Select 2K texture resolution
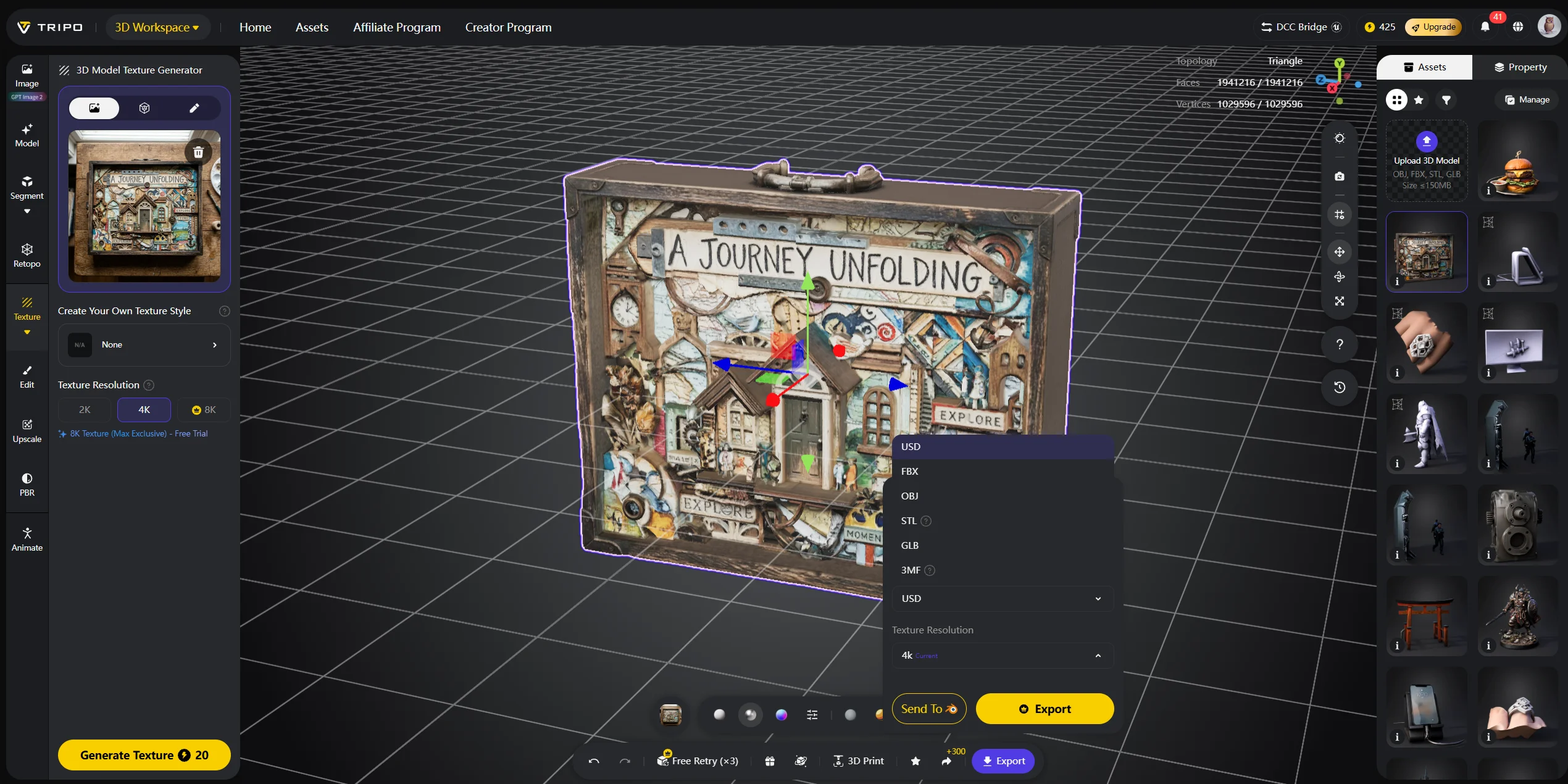1568x784 pixels. pyautogui.click(x=85, y=410)
